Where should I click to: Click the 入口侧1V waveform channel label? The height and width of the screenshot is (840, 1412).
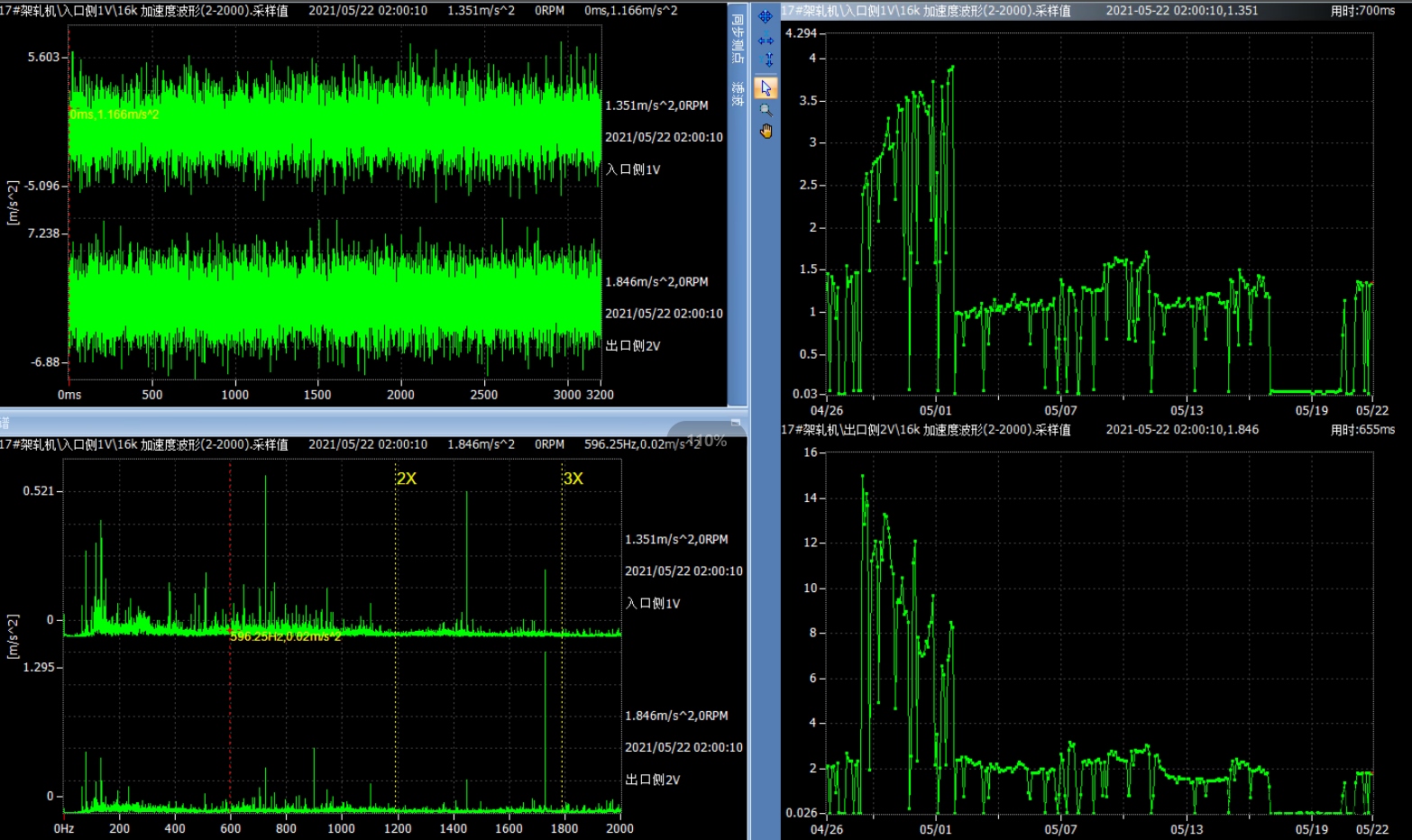click(x=633, y=169)
